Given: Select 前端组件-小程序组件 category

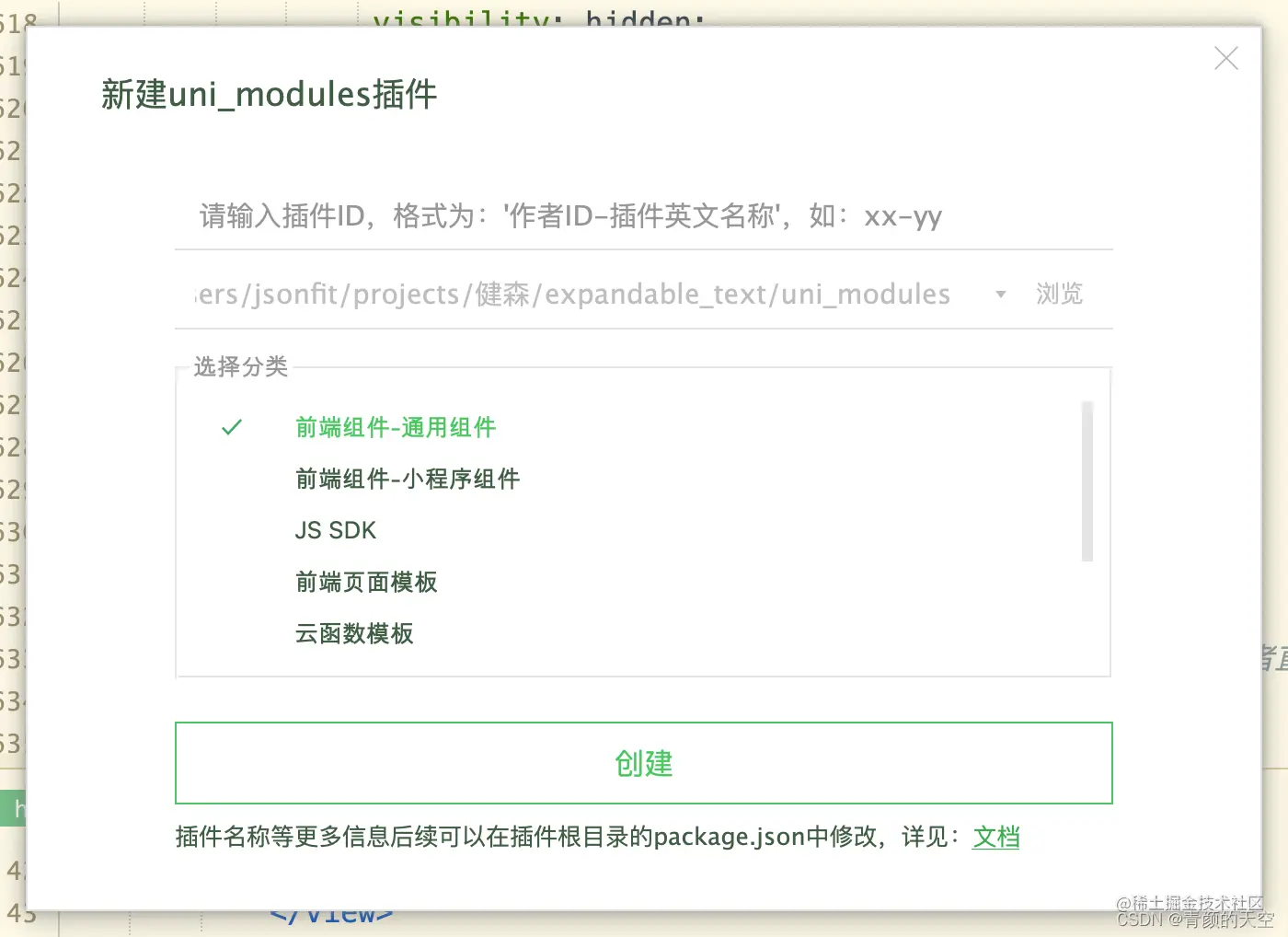Looking at the screenshot, I should [x=408, y=479].
